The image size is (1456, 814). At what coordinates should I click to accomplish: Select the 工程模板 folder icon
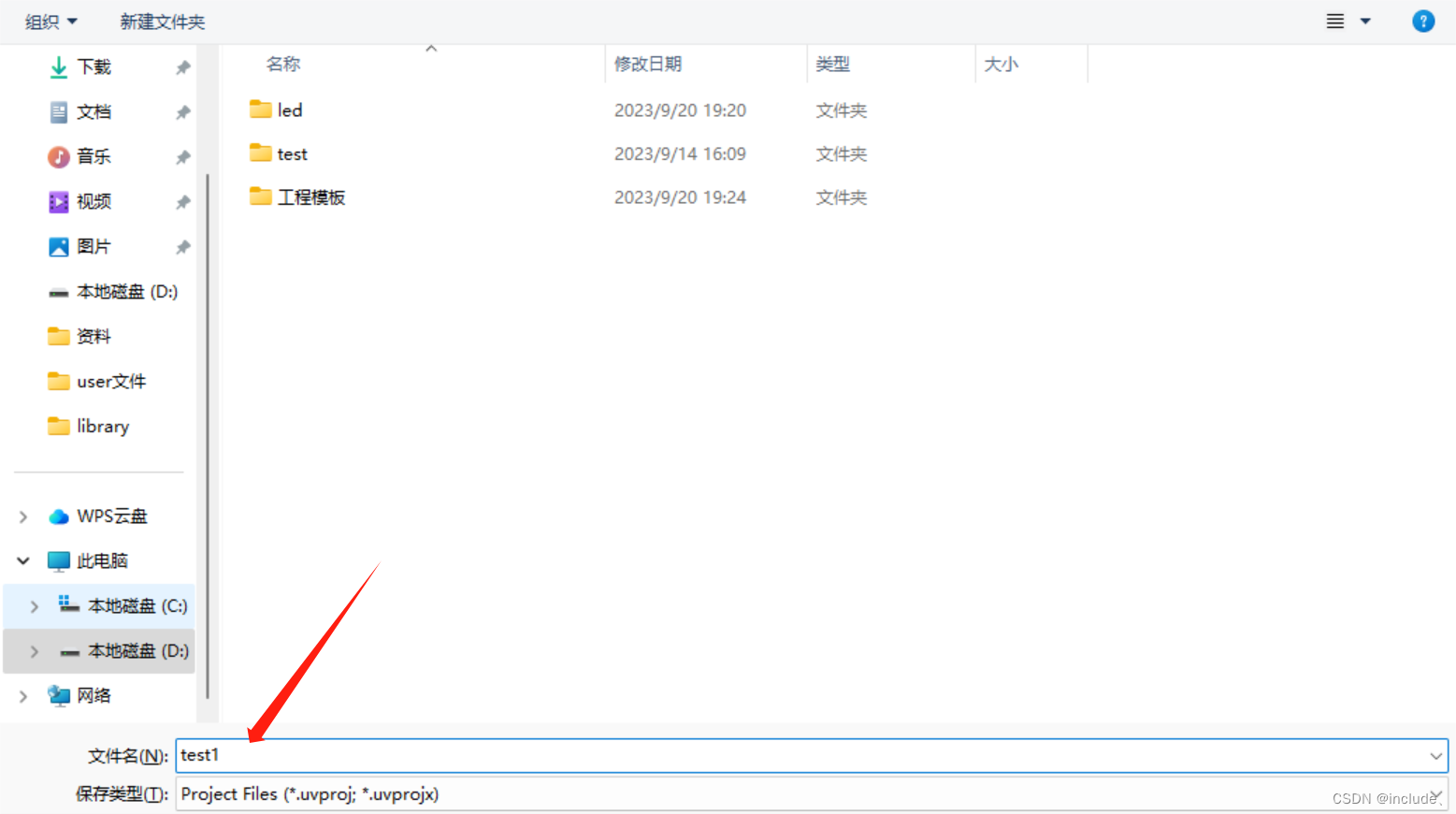pyautogui.click(x=261, y=196)
